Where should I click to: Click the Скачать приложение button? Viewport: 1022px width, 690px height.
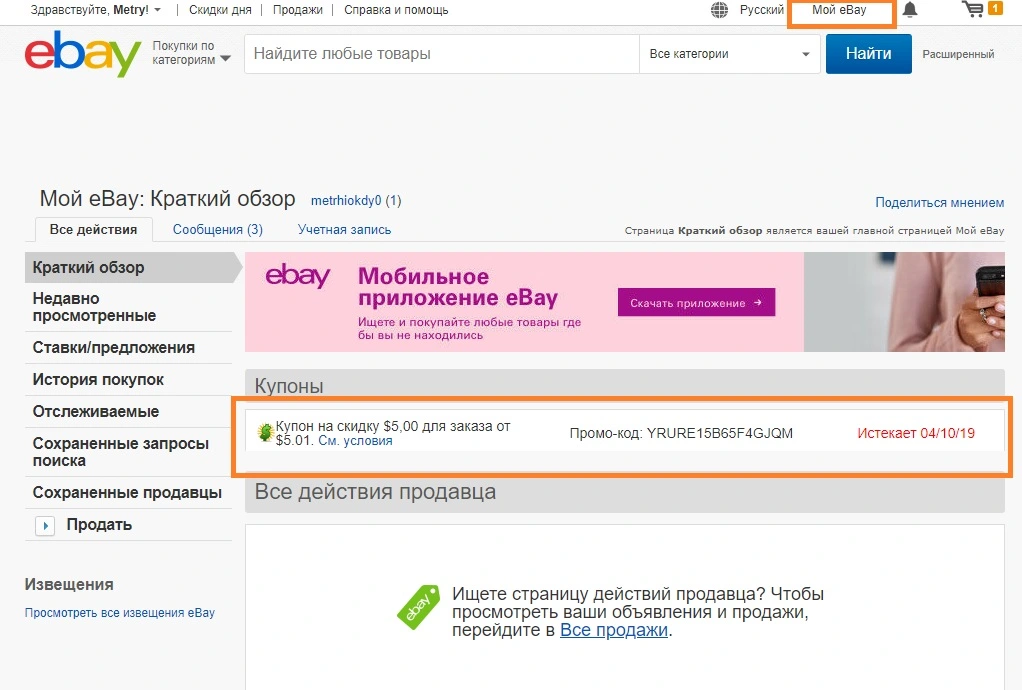point(696,302)
